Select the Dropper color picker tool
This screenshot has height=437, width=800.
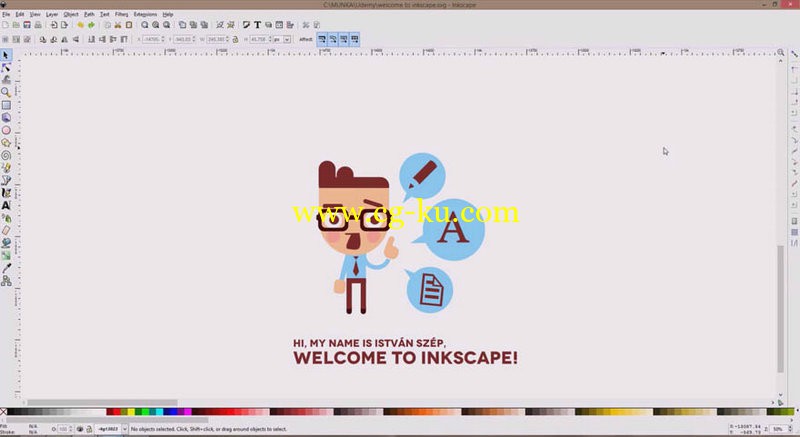[x=6, y=268]
